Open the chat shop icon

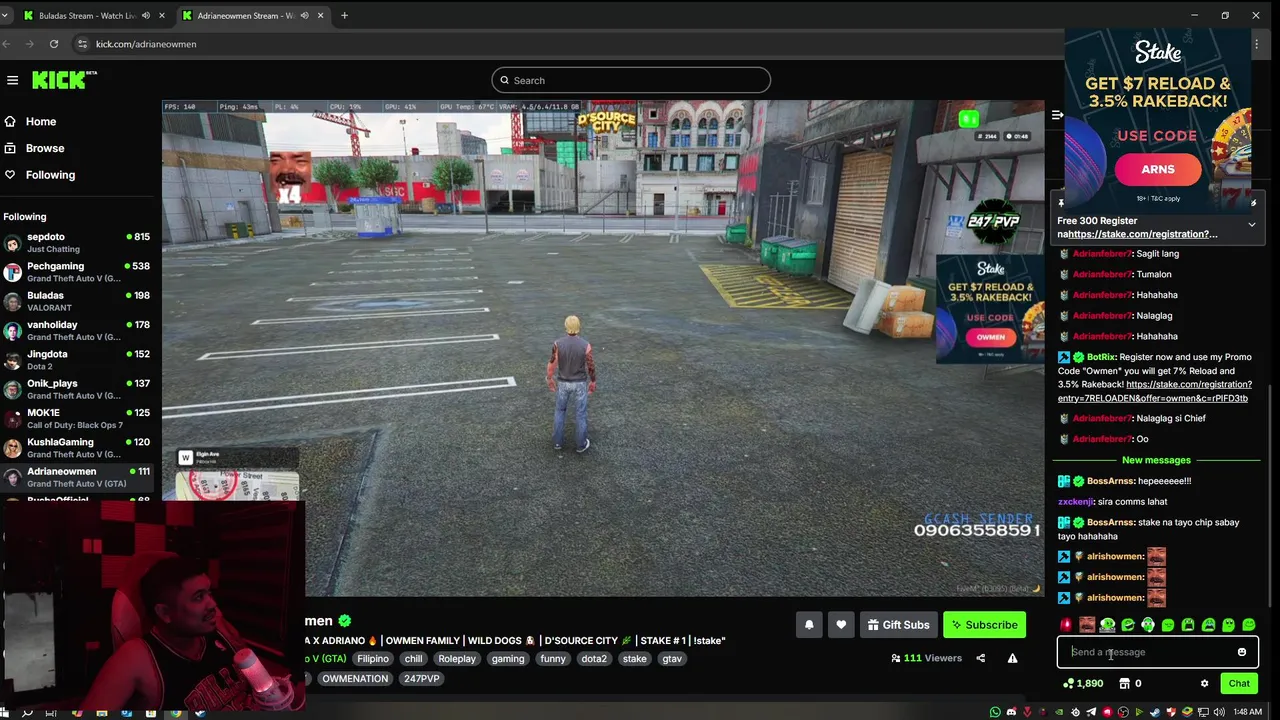click(1124, 684)
